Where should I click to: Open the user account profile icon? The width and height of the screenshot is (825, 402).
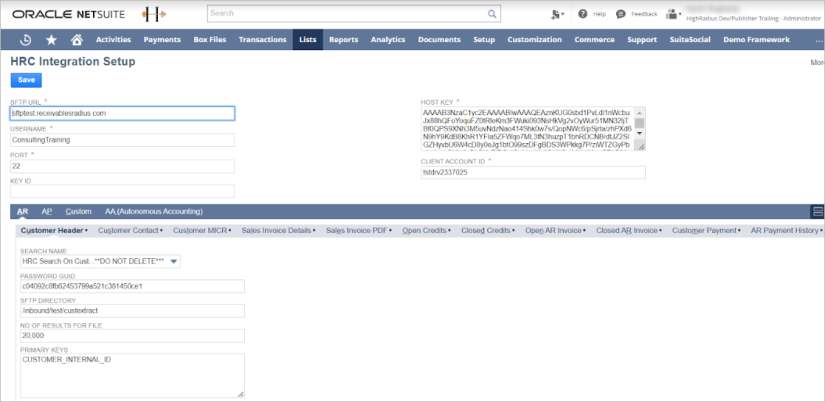point(673,14)
